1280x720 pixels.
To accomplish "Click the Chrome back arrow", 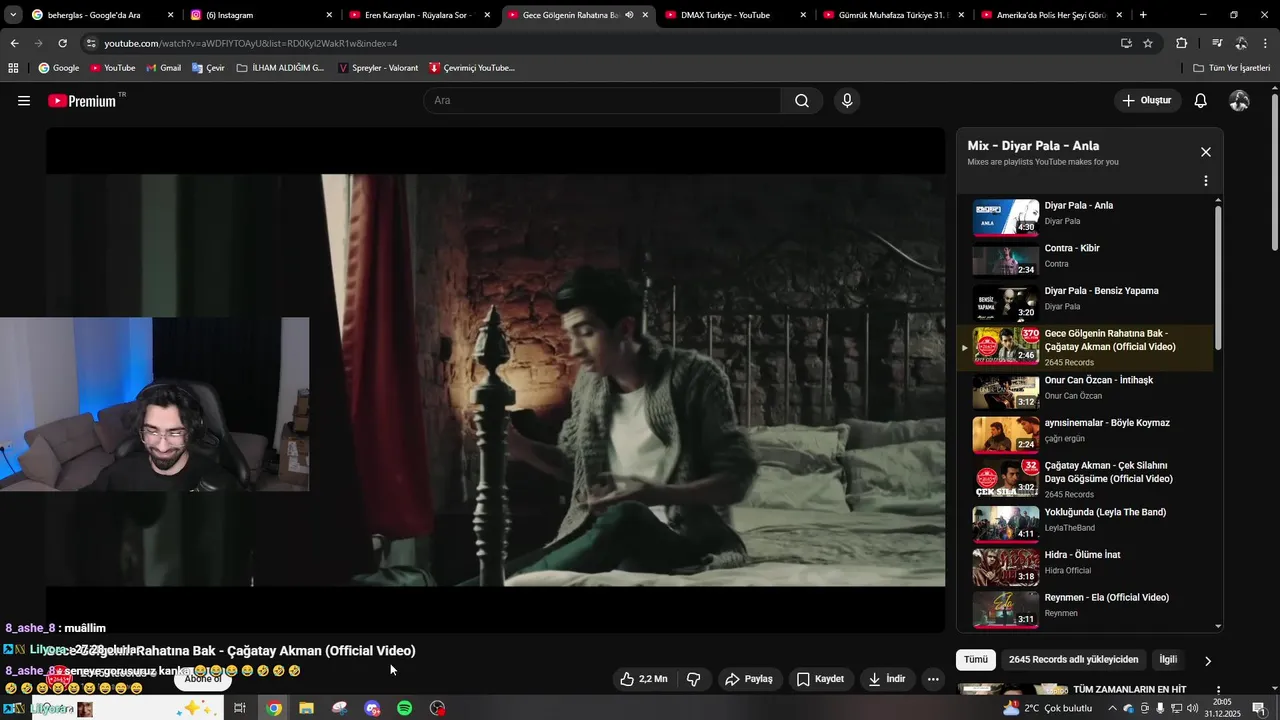I will point(14,43).
